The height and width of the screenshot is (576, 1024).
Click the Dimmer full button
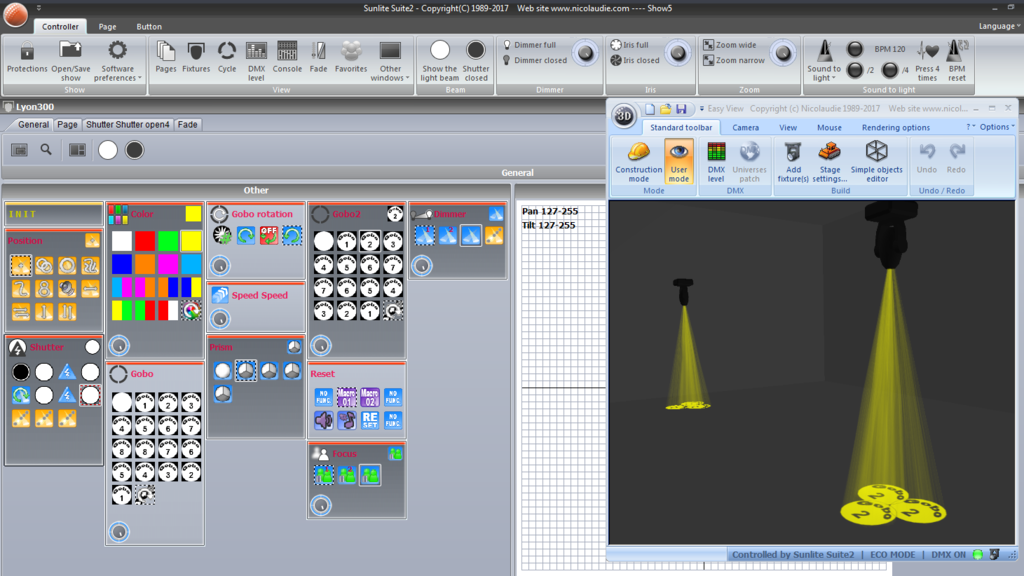529,45
